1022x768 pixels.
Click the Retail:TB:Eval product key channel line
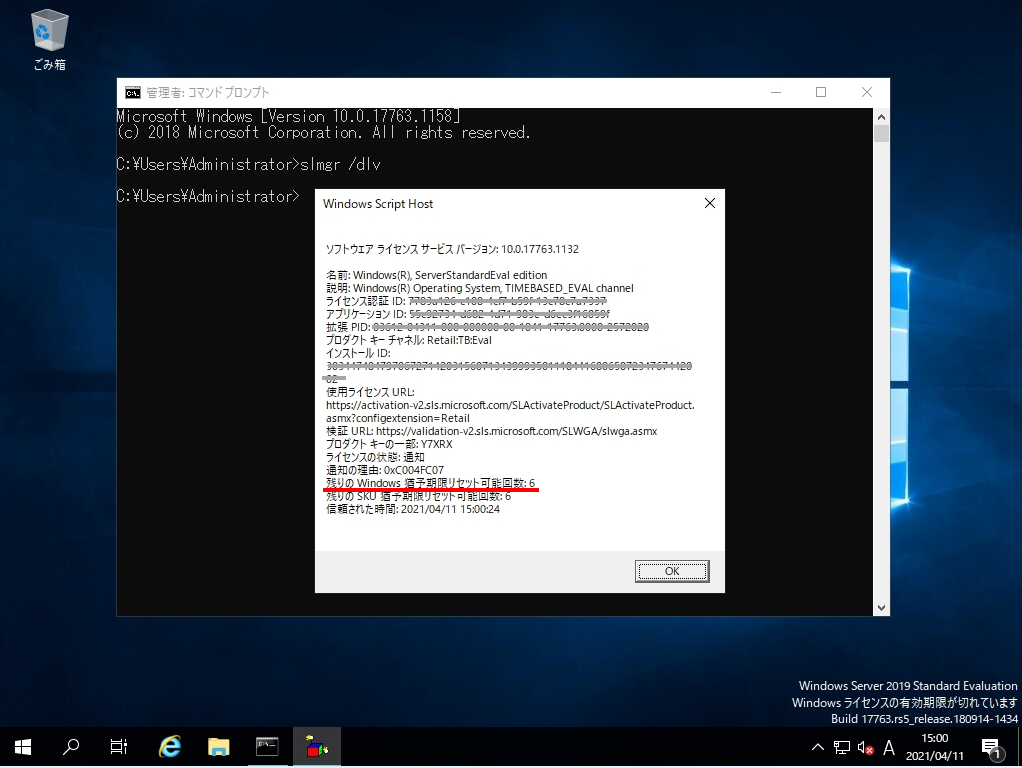click(409, 340)
